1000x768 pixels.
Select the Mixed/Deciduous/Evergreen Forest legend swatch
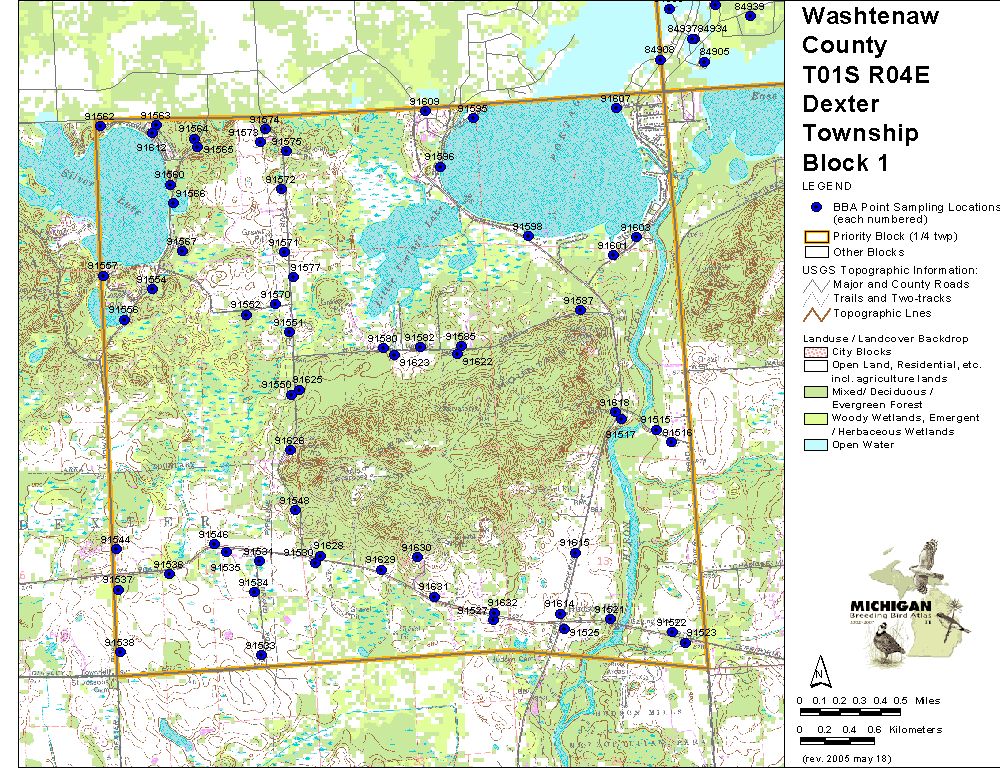click(x=815, y=392)
